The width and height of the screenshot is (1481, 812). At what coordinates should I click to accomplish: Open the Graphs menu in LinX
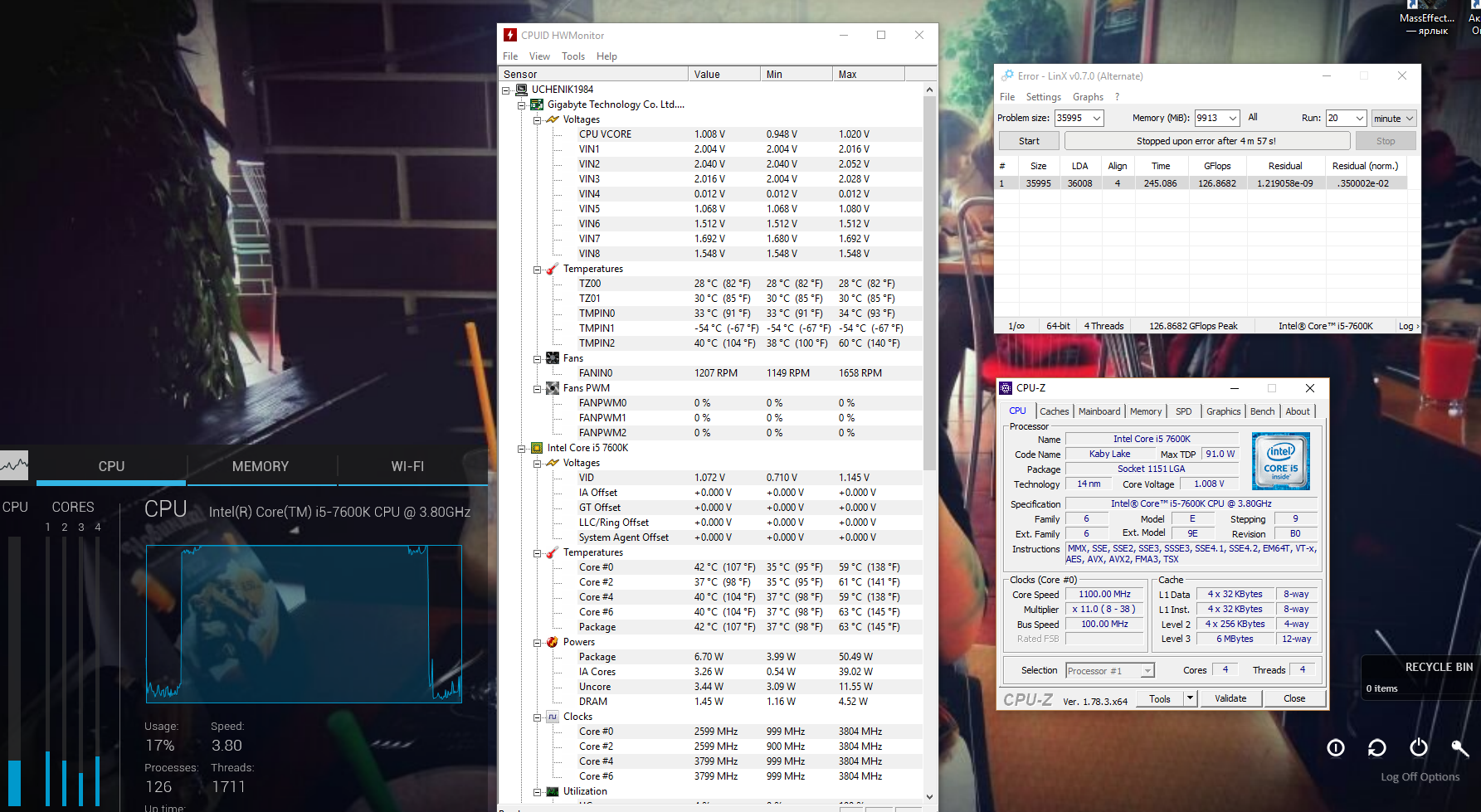point(1088,97)
